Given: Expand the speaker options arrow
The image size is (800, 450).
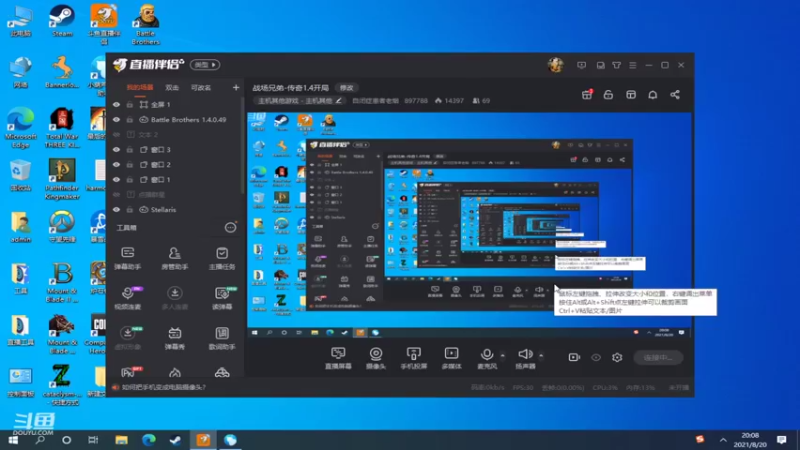Looking at the screenshot, I should (x=541, y=356).
